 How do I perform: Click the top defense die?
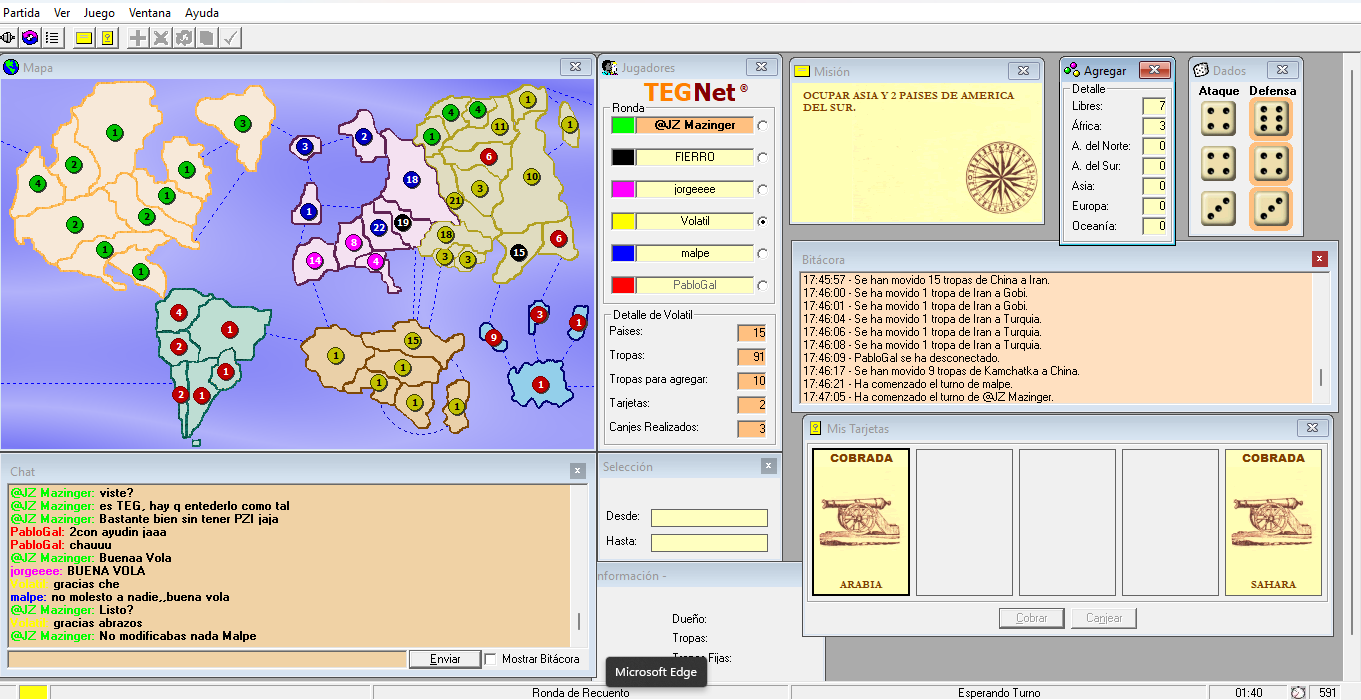pyautogui.click(x=1272, y=119)
